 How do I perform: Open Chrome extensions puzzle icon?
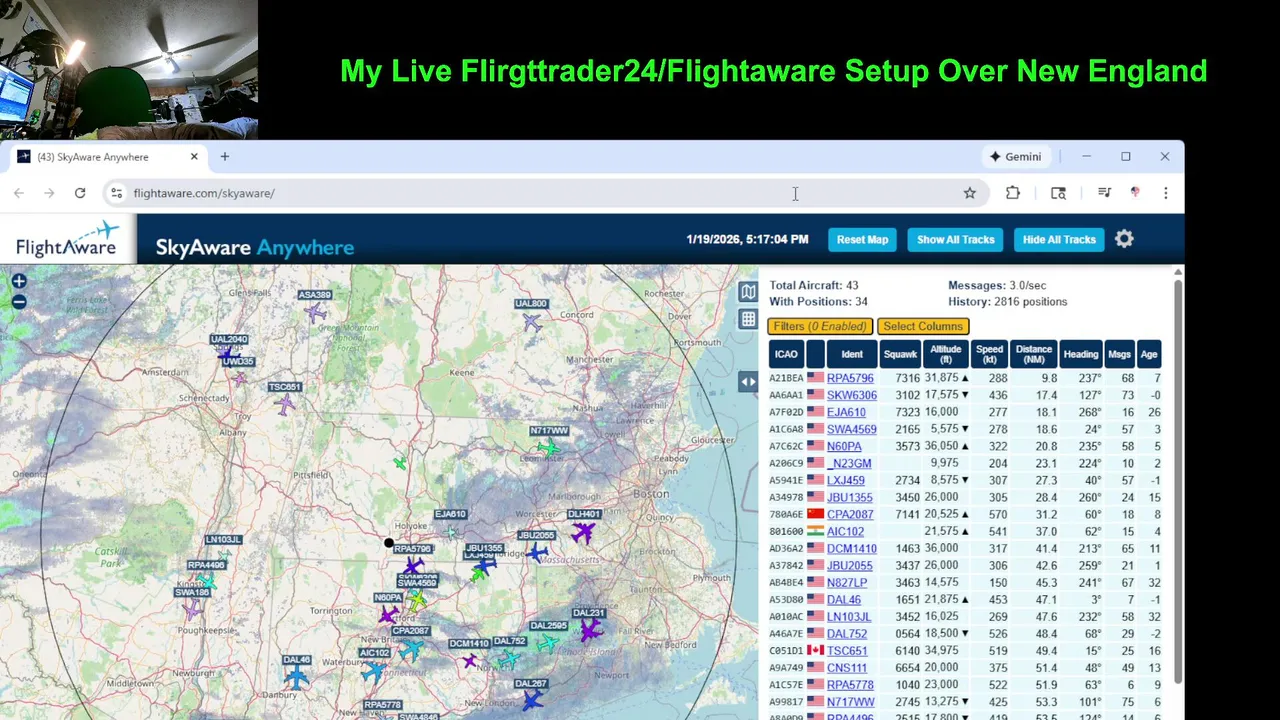[x=1013, y=193]
